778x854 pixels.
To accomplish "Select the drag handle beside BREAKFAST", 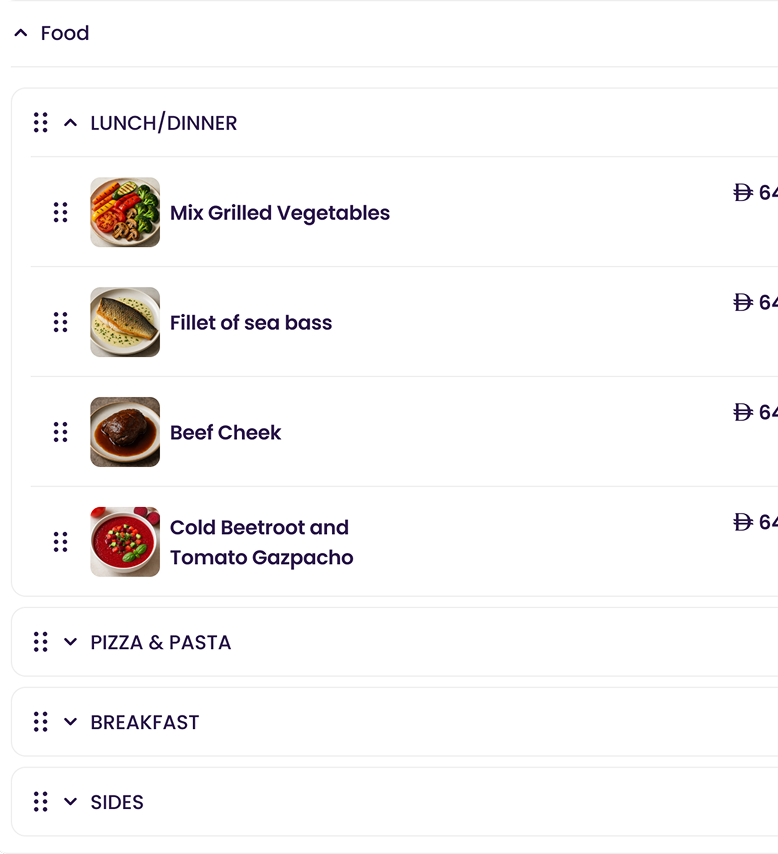I will coord(41,722).
